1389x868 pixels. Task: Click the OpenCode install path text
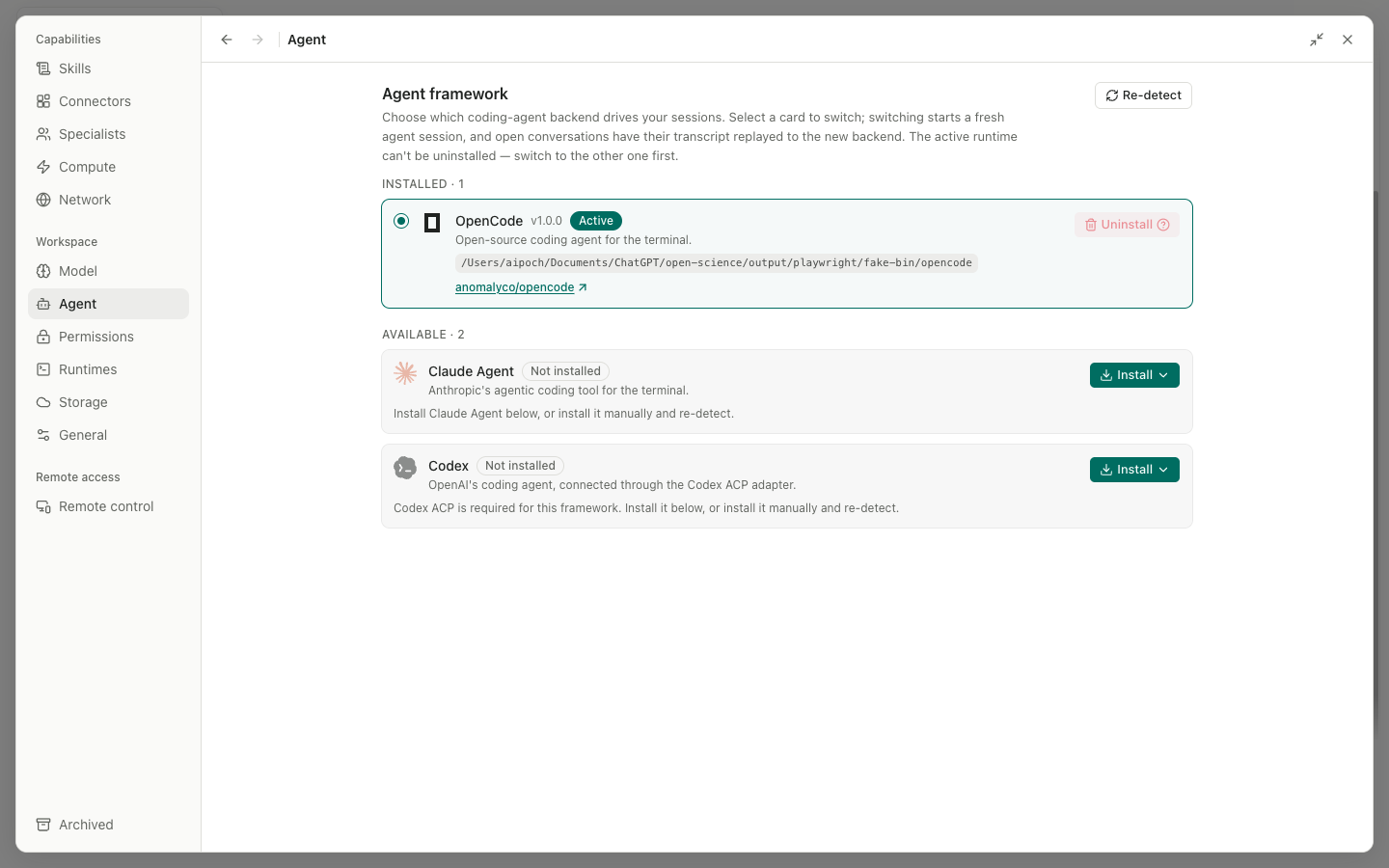point(717,263)
